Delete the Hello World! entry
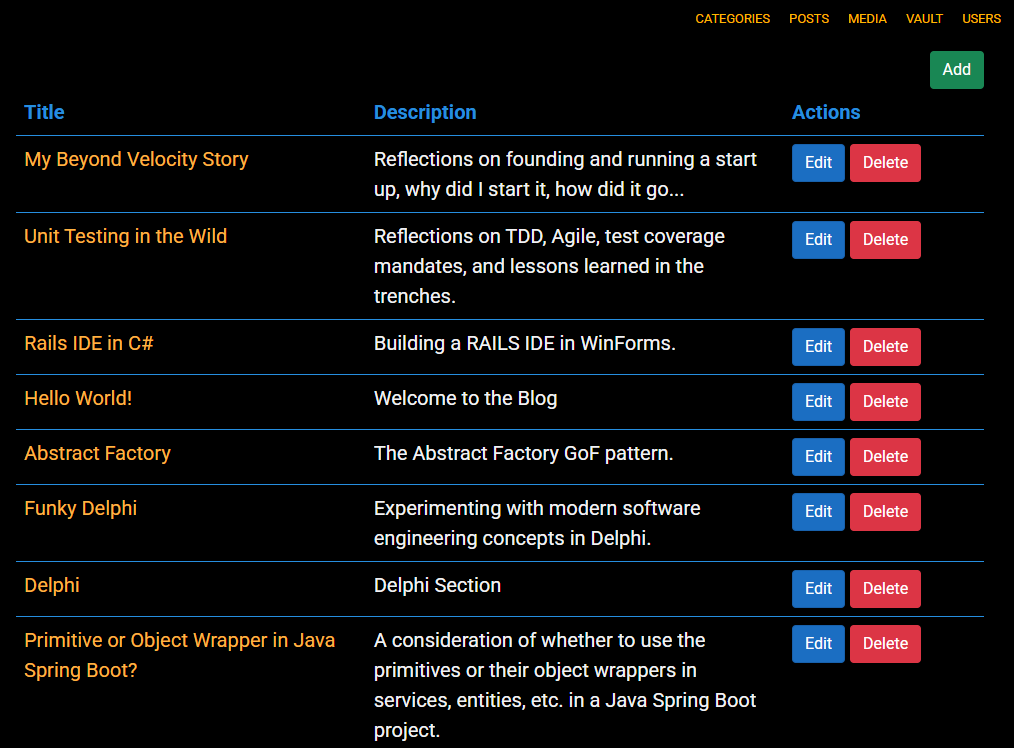Image resolution: width=1014 pixels, height=748 pixels. tap(885, 401)
